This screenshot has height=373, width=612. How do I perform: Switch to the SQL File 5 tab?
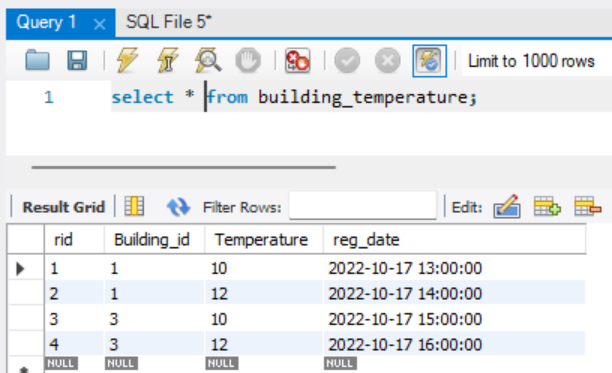point(168,22)
